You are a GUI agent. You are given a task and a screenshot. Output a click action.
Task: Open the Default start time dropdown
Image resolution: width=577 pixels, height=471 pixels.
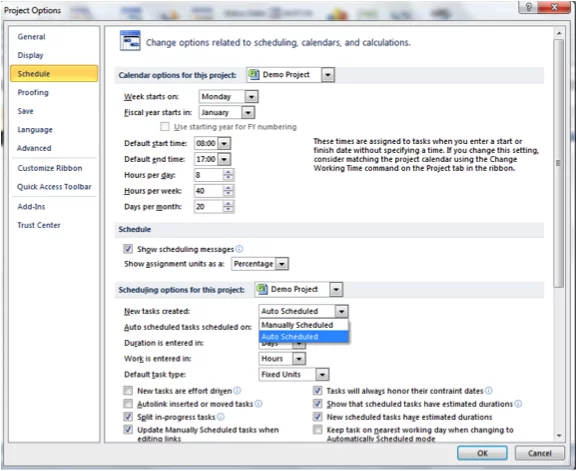(224, 144)
